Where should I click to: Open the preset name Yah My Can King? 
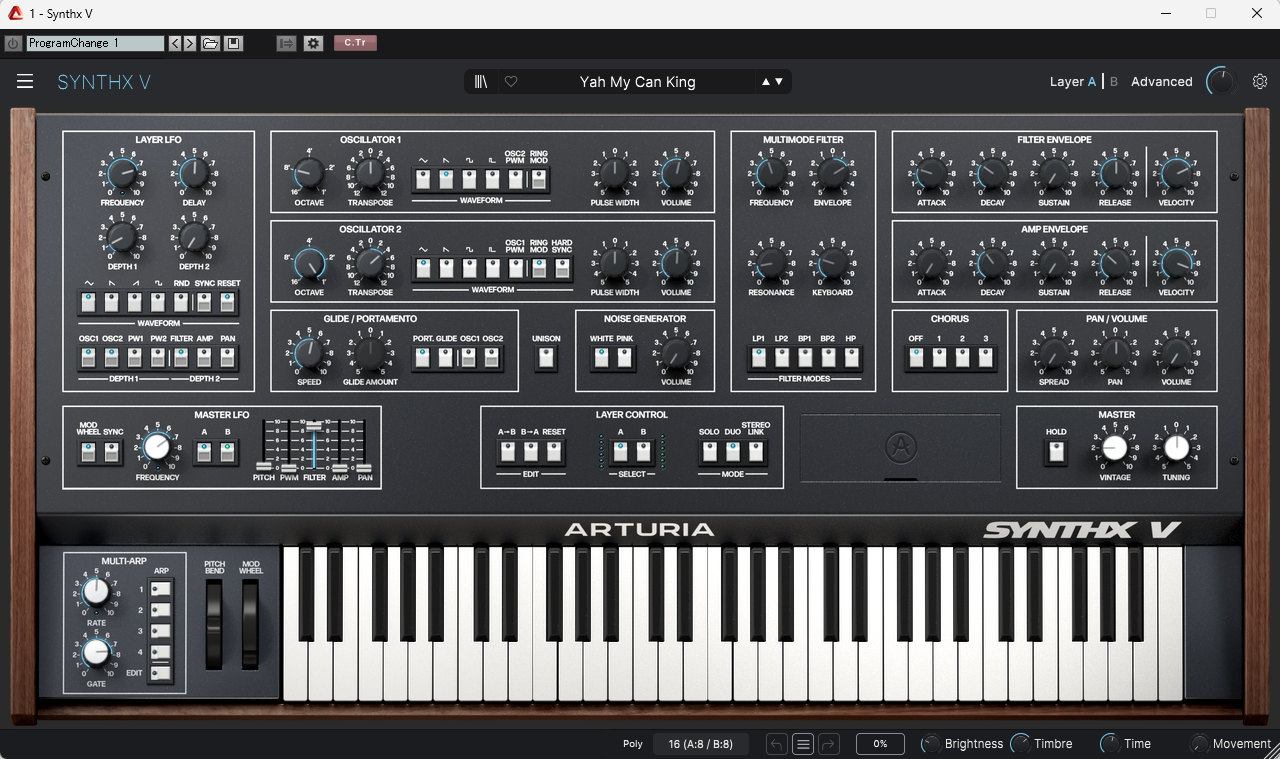[637, 82]
